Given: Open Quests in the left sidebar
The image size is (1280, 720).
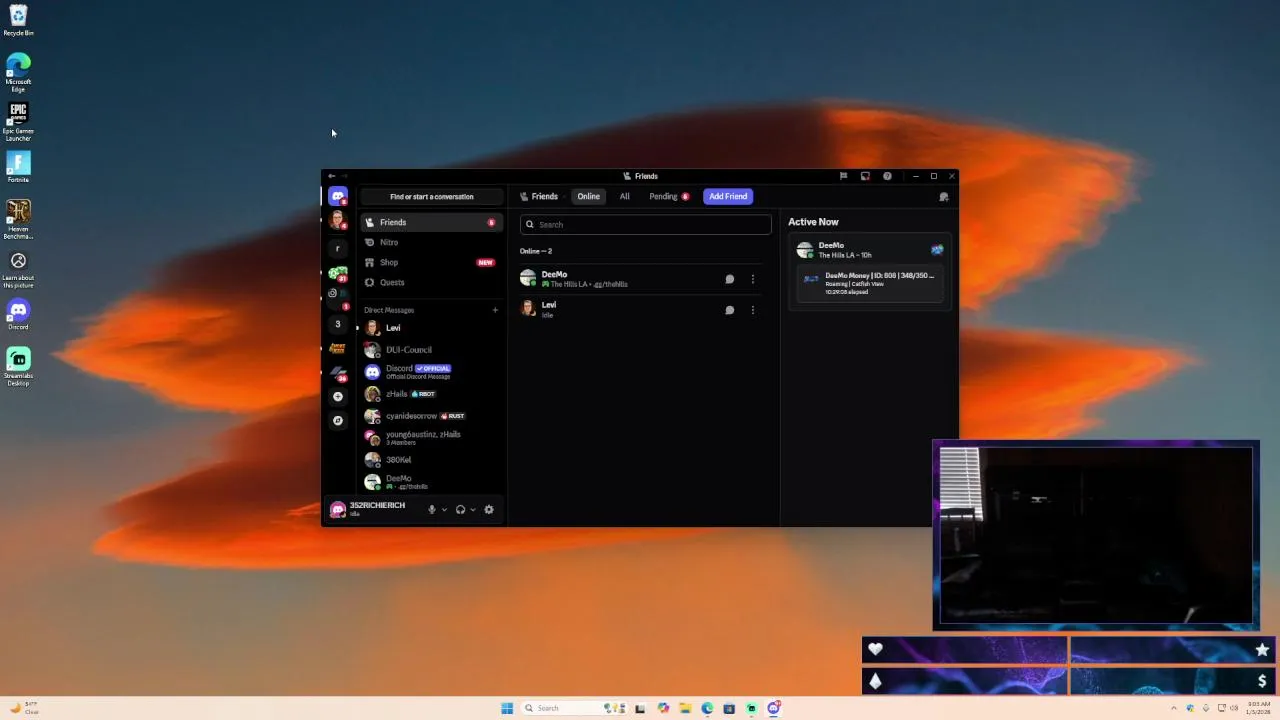Looking at the screenshot, I should click(x=432, y=282).
